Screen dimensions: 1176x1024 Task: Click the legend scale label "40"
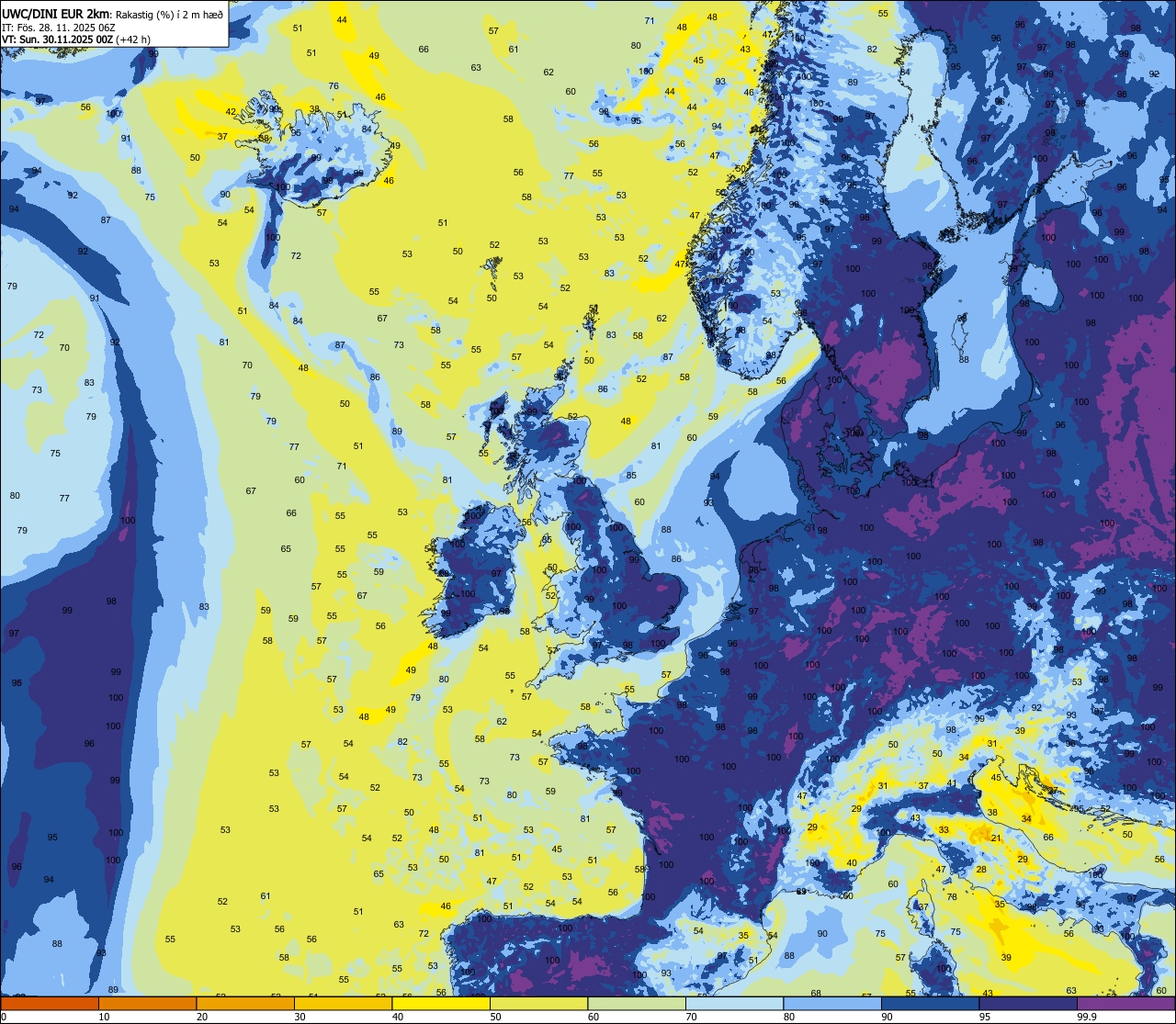[x=398, y=1017]
